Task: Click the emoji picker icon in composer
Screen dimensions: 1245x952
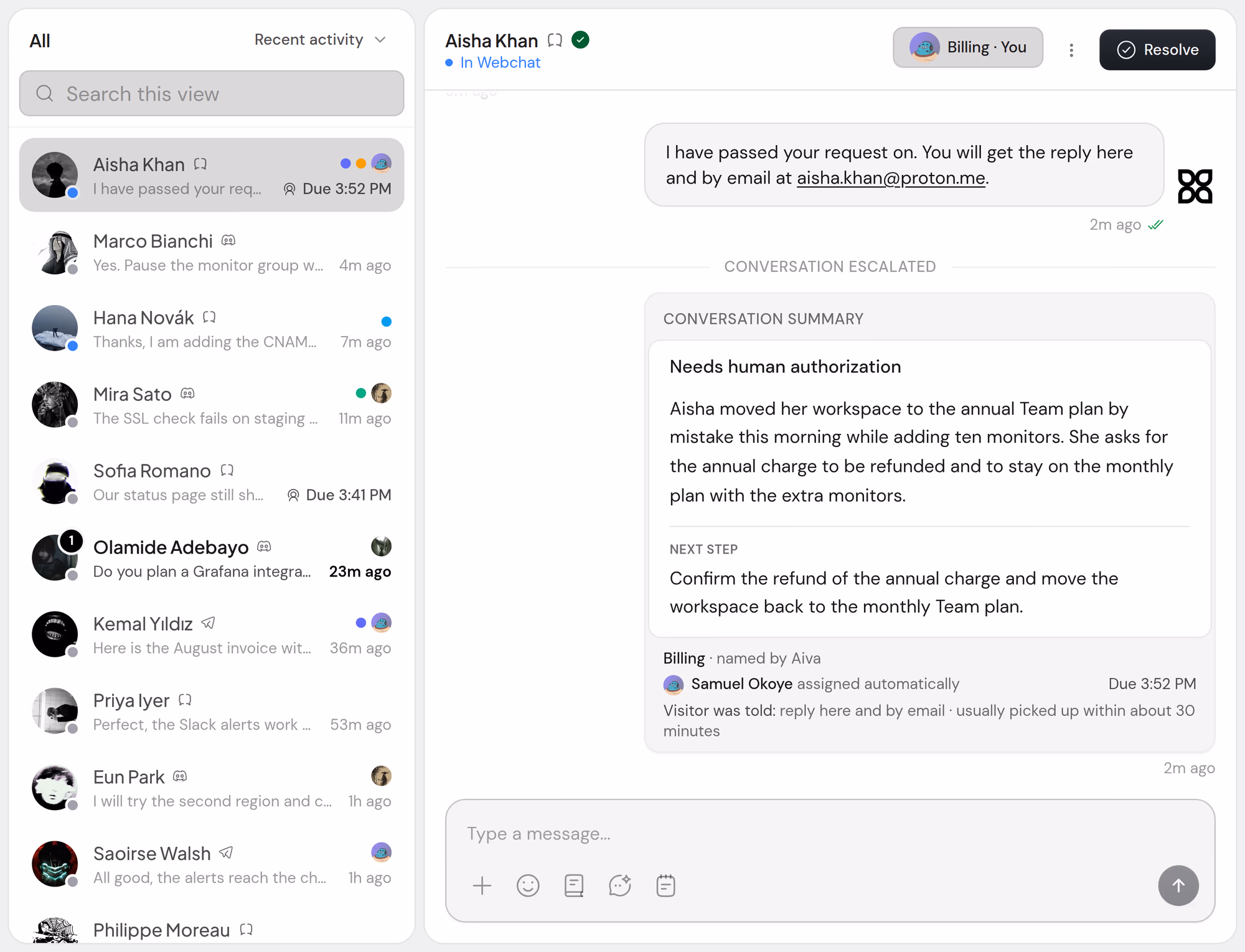Action: [528, 885]
